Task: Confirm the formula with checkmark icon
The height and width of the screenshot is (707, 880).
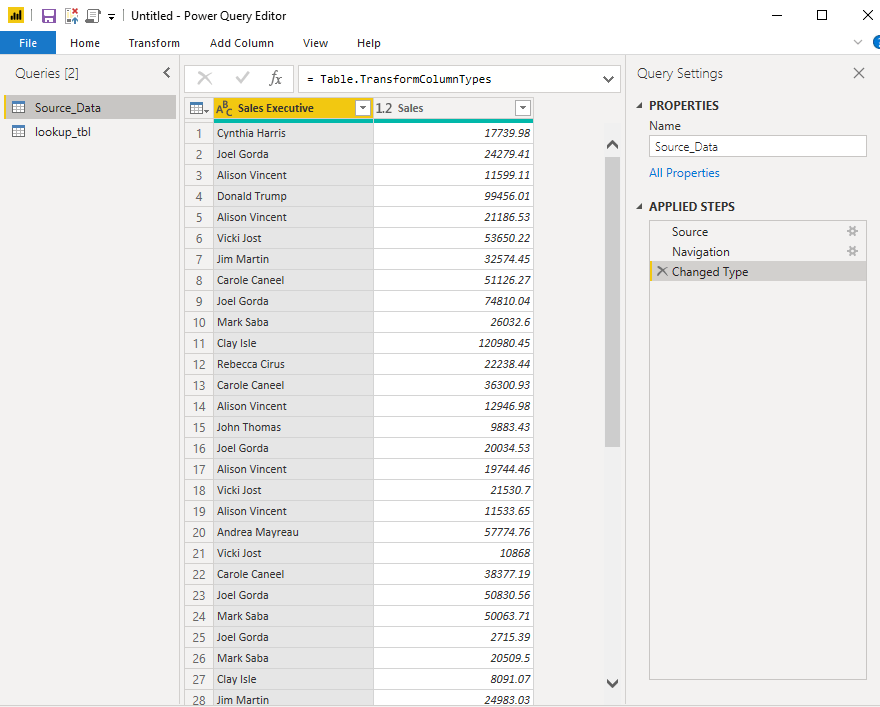Action: 242,78
